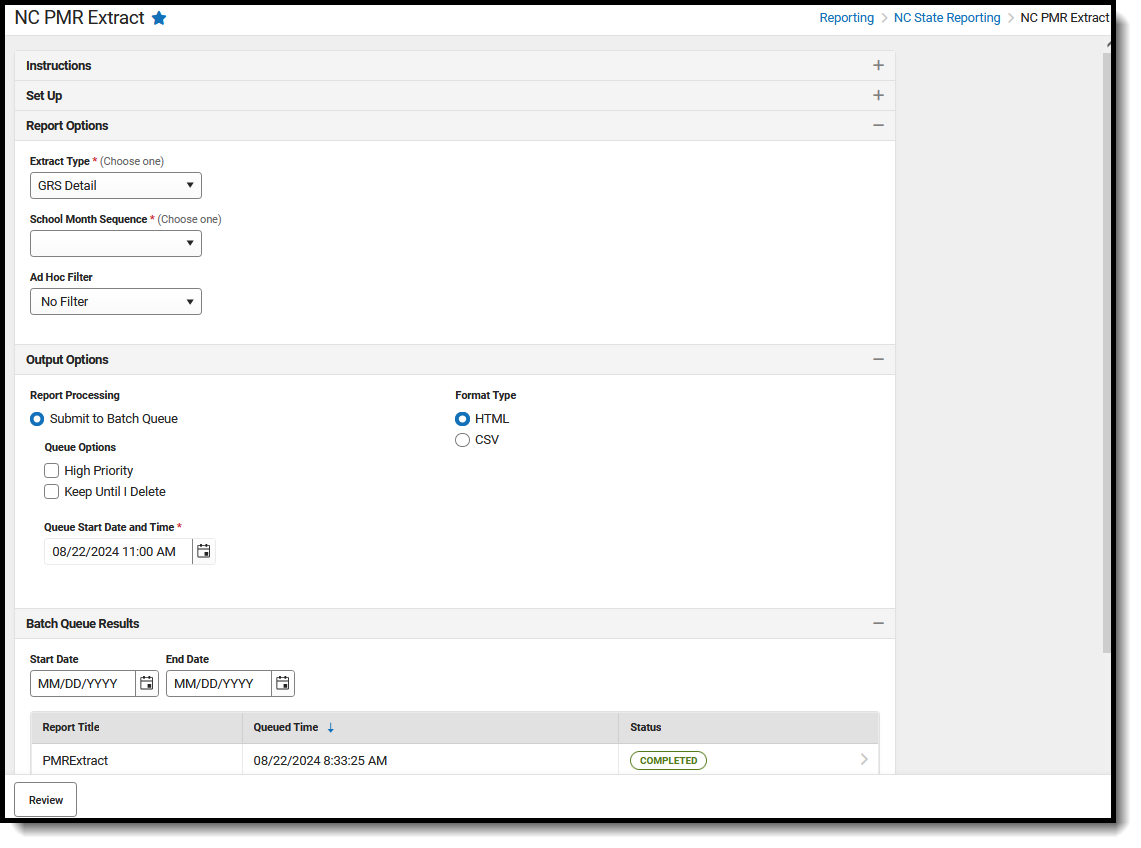Image resolution: width=1141 pixels, height=848 pixels.
Task: Collapse the Batch Queue Results section
Action: (x=878, y=624)
